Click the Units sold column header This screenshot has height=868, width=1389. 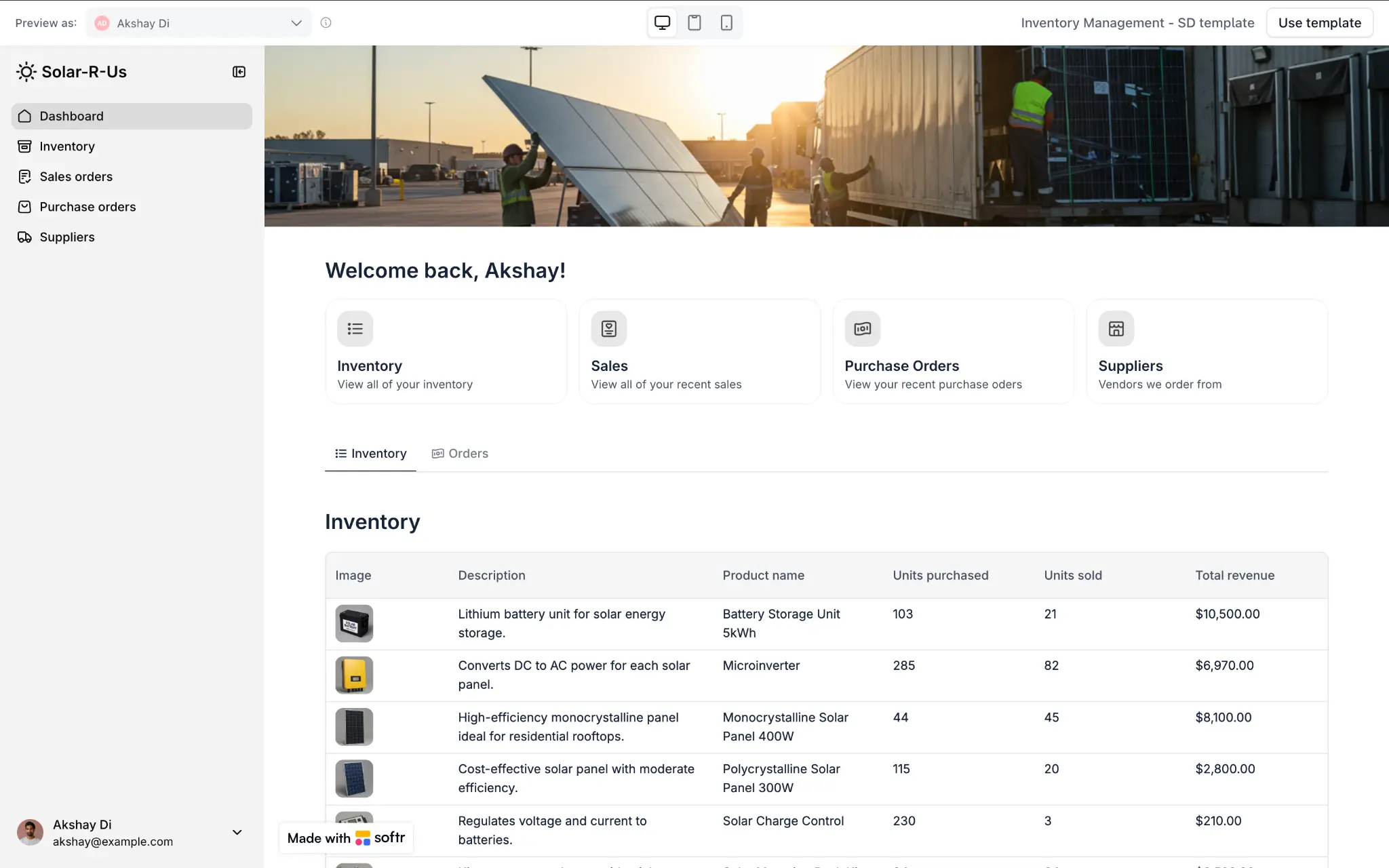click(1073, 575)
